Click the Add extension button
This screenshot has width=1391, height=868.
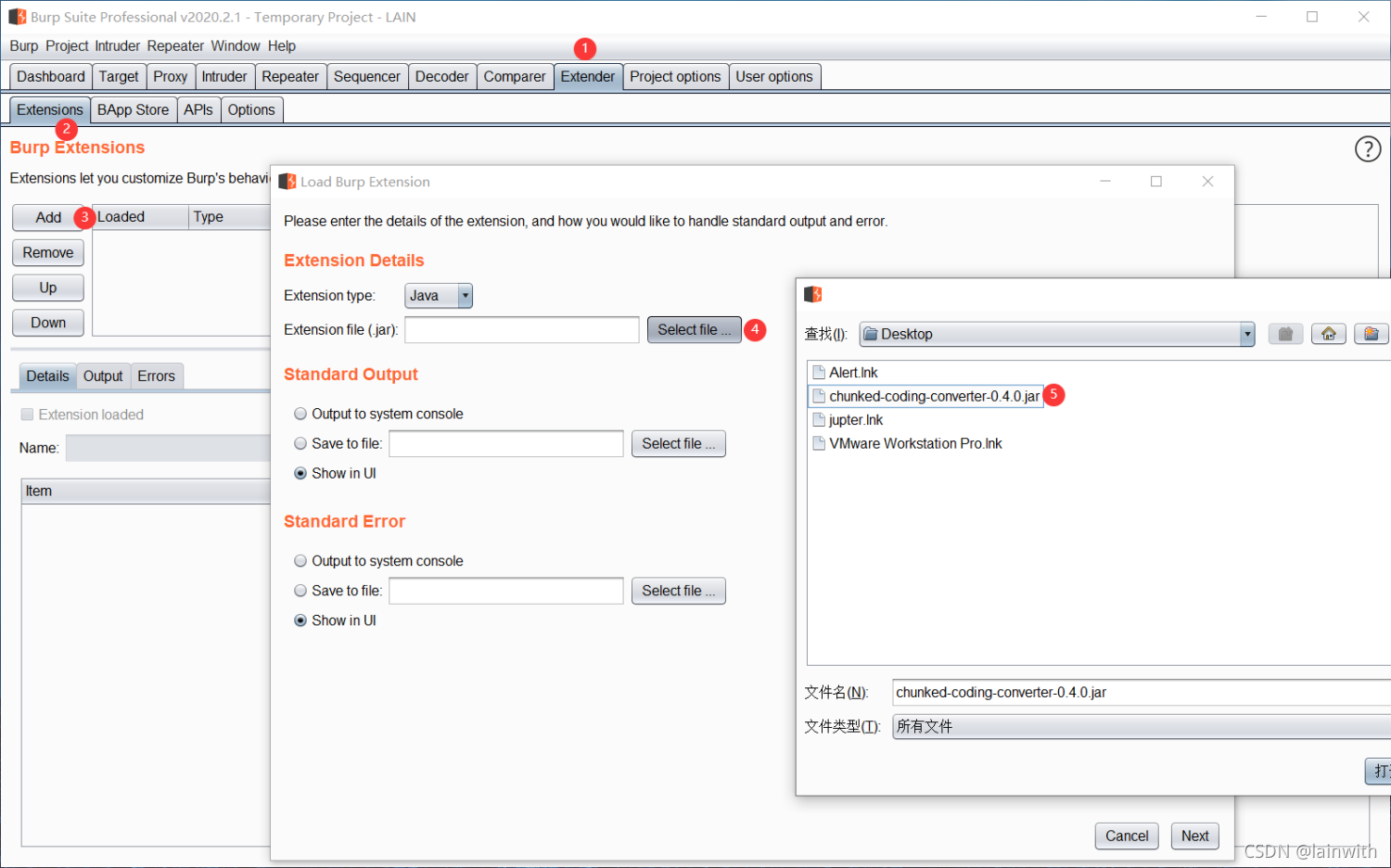click(x=48, y=218)
